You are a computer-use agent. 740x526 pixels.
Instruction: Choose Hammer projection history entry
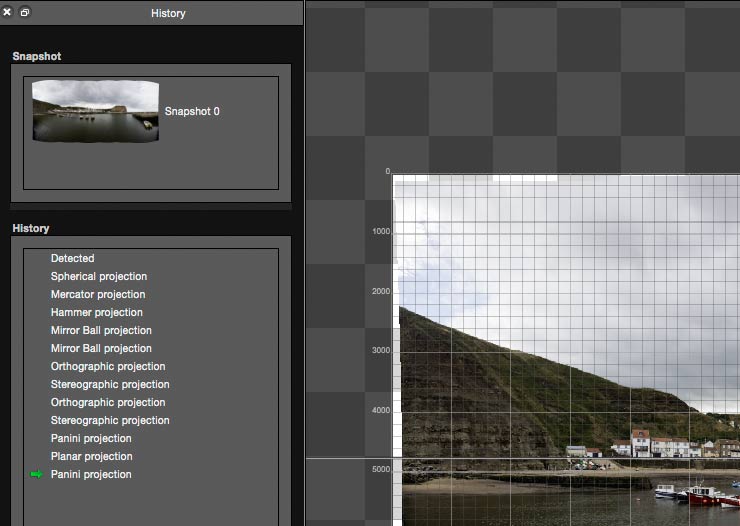[97, 312]
